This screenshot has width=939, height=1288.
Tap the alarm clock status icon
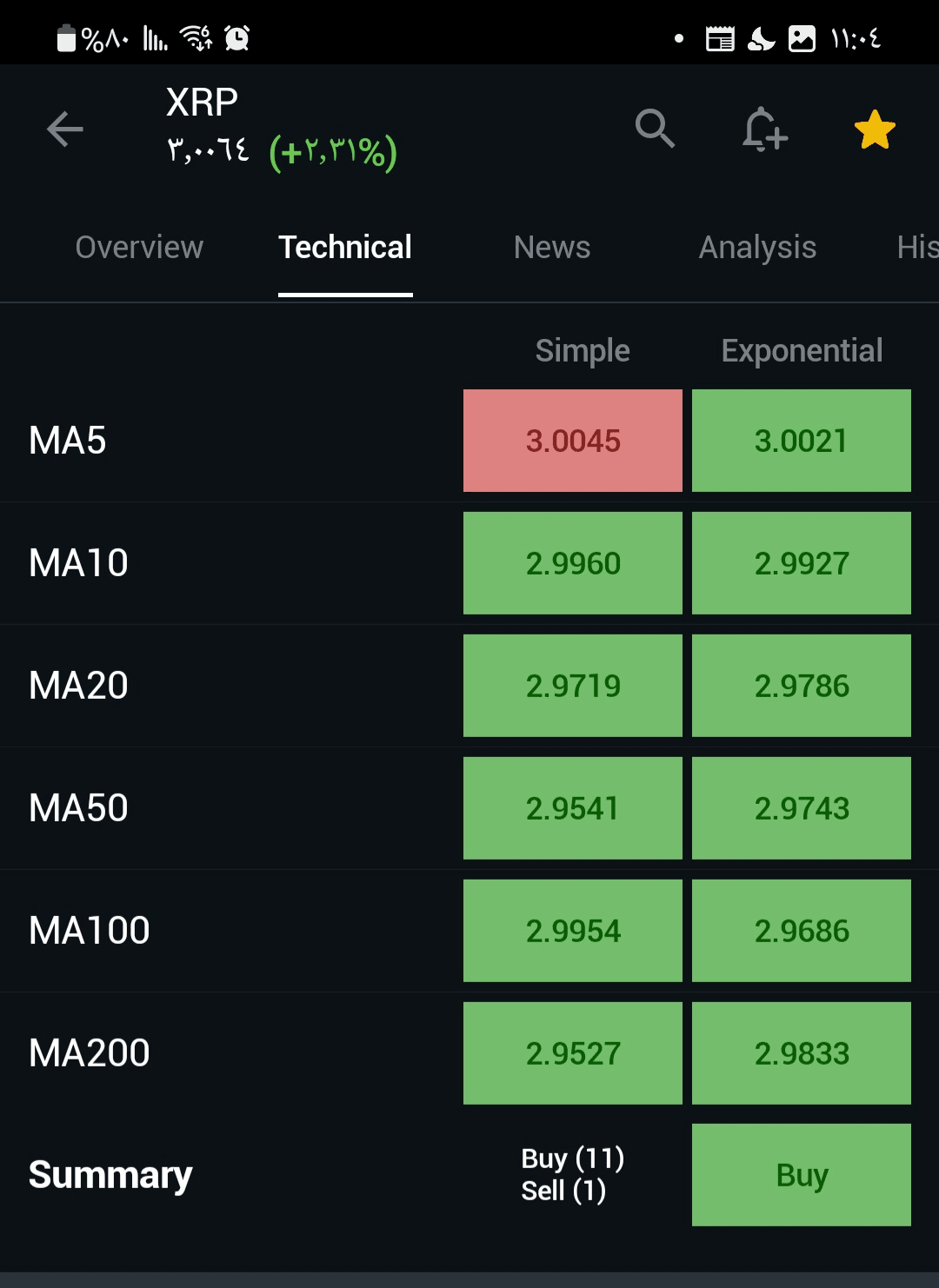pos(236,38)
